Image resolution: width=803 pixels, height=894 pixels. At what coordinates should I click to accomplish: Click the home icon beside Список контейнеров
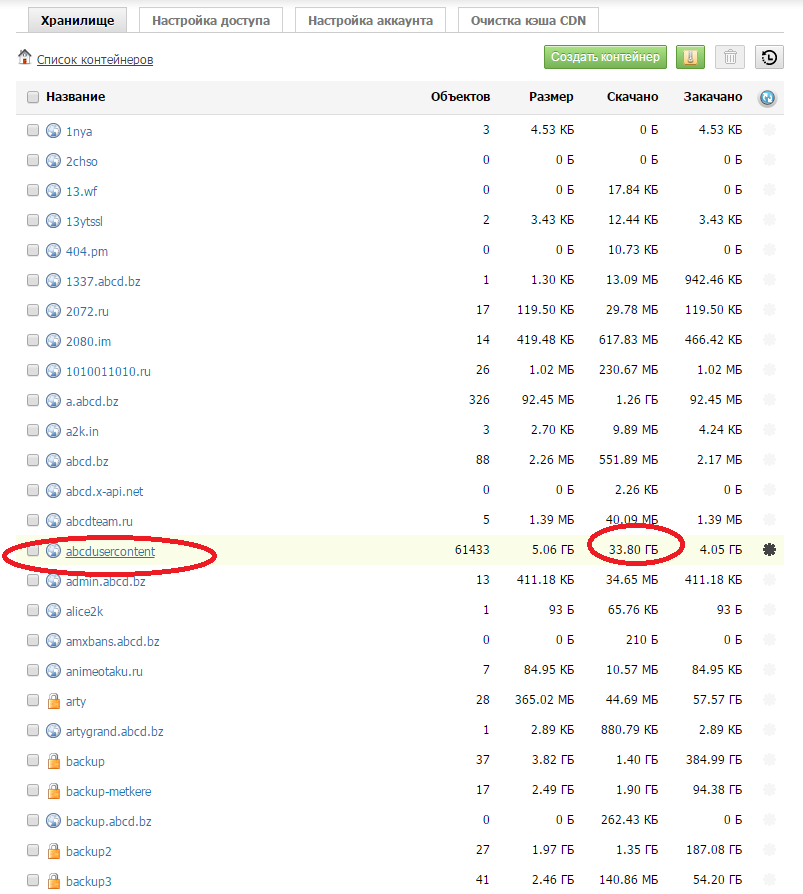25,58
